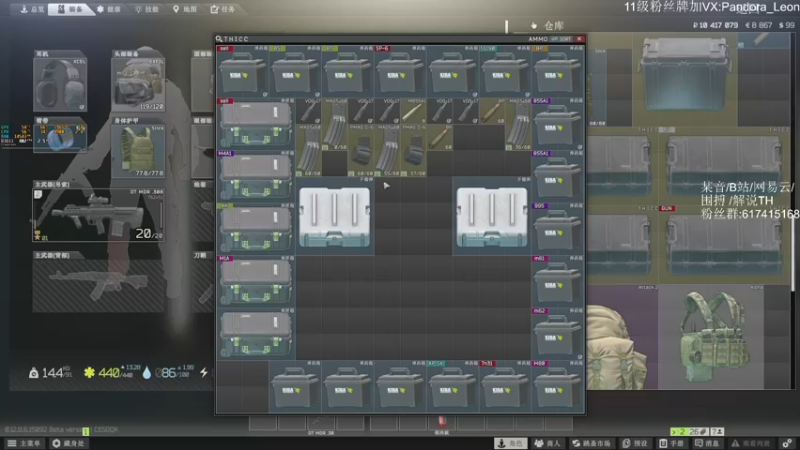This screenshot has width=800, height=450.
Task: Go to the 藏身处 hideout
Action: point(68,443)
